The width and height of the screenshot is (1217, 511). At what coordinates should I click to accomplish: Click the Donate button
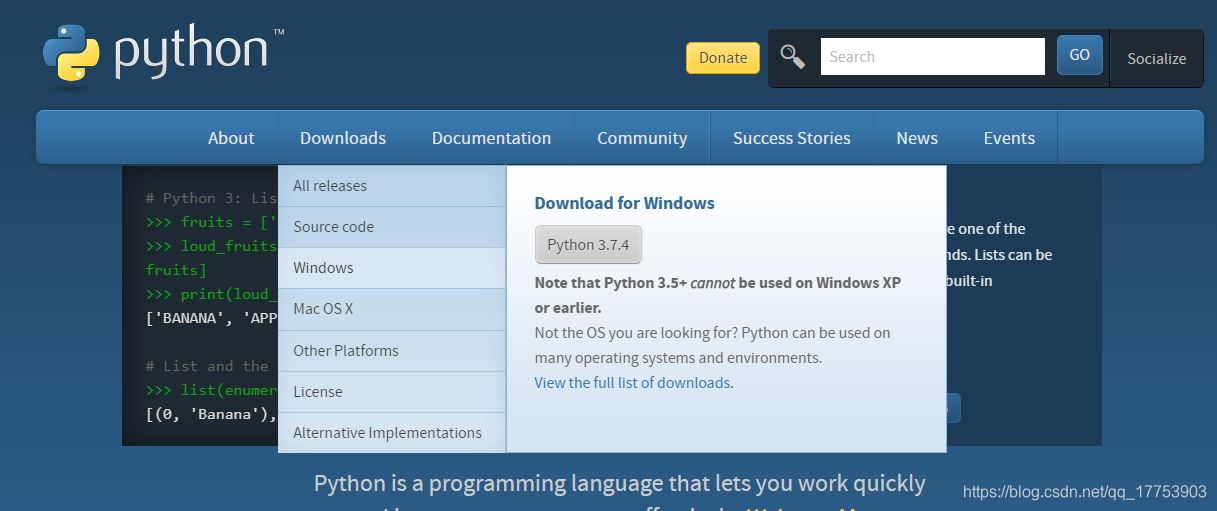point(723,58)
